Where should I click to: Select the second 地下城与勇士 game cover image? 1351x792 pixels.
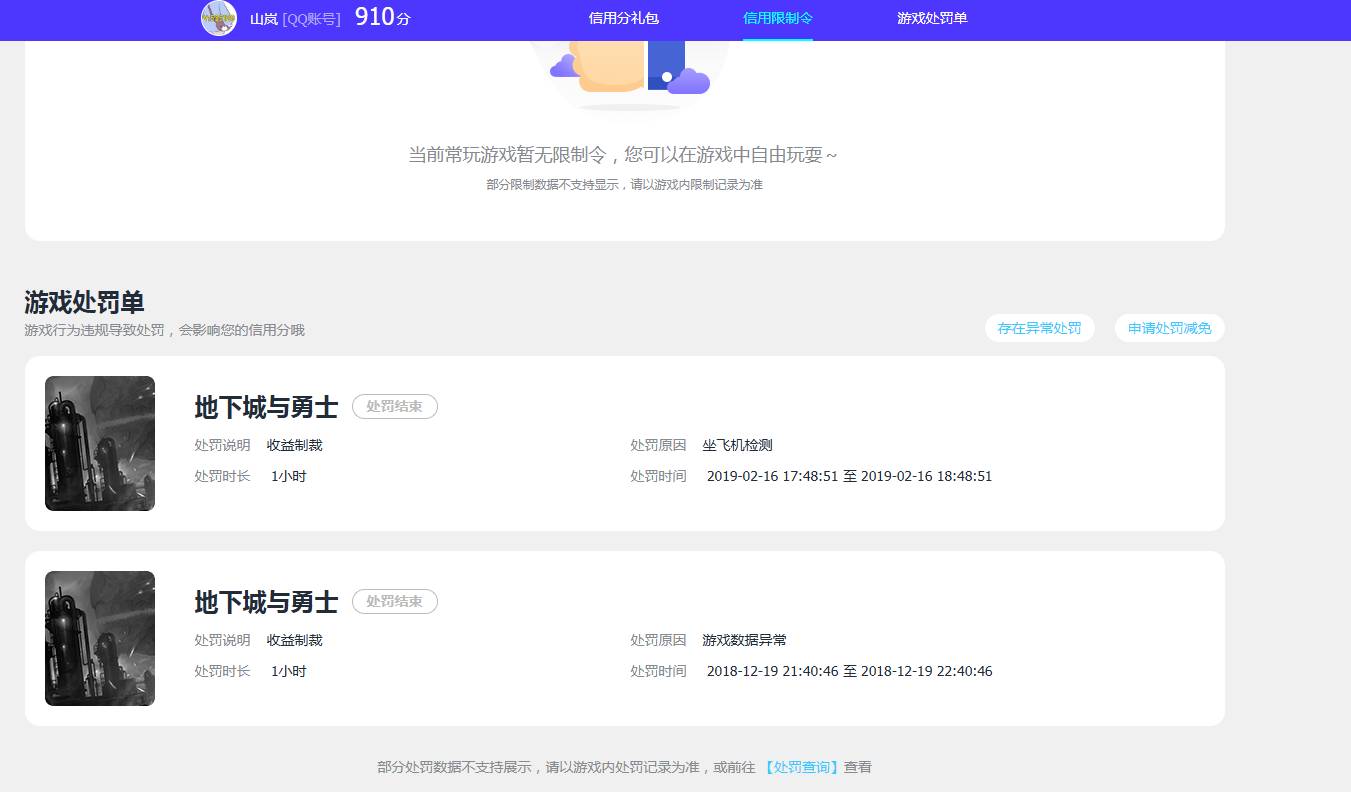pos(99,638)
